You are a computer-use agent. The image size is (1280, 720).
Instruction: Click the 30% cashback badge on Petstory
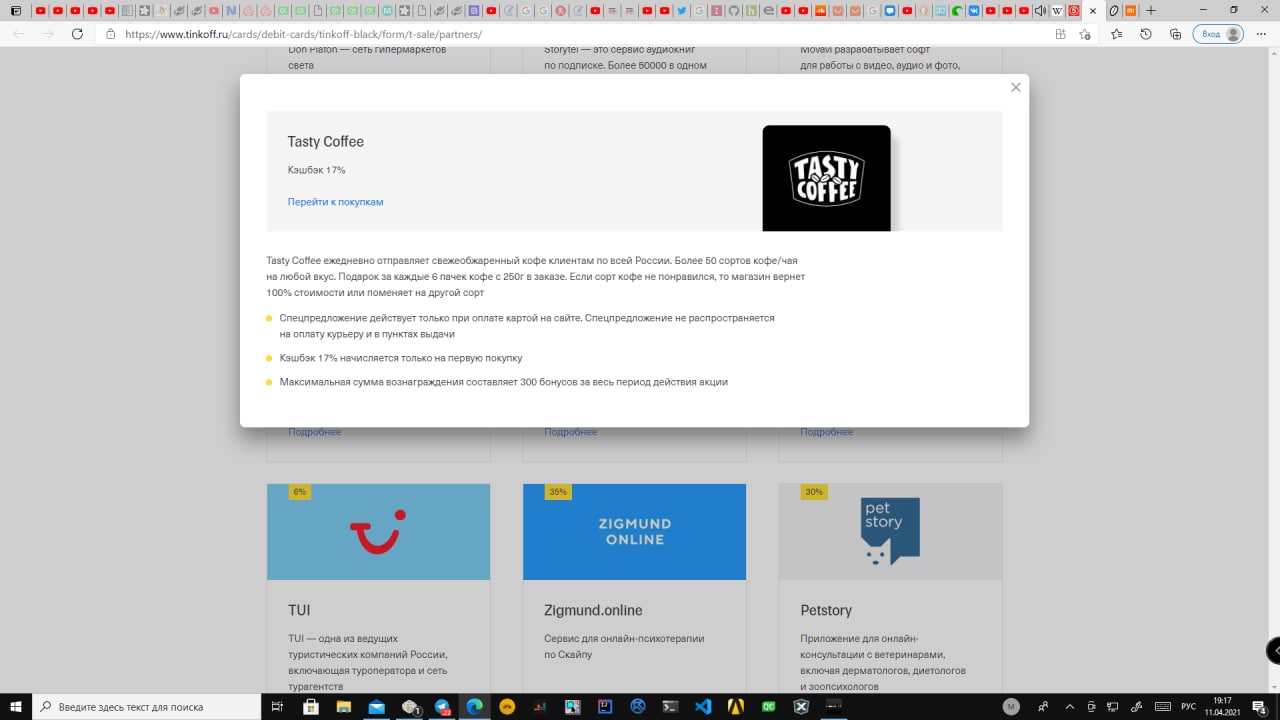[814, 492]
